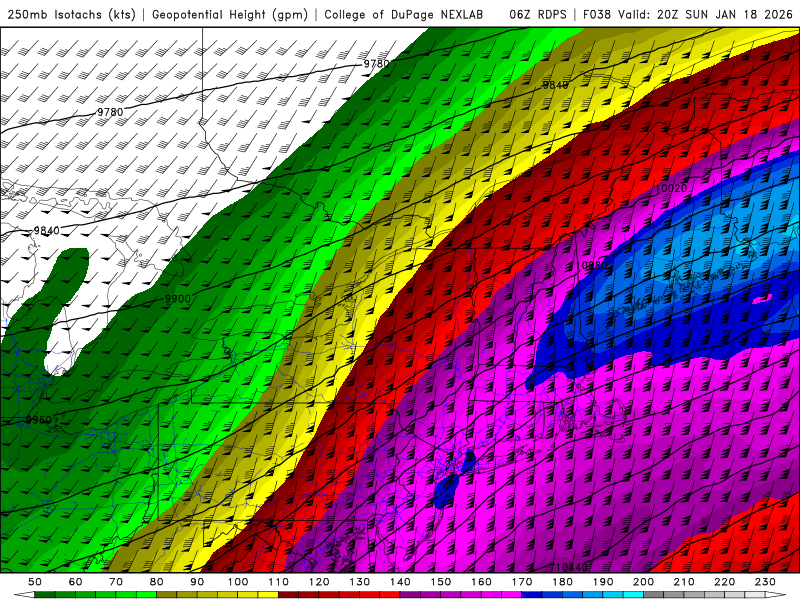
Task: Click the brightest yellow swatch before 110 in legend
Action: pyautogui.click(x=268, y=595)
